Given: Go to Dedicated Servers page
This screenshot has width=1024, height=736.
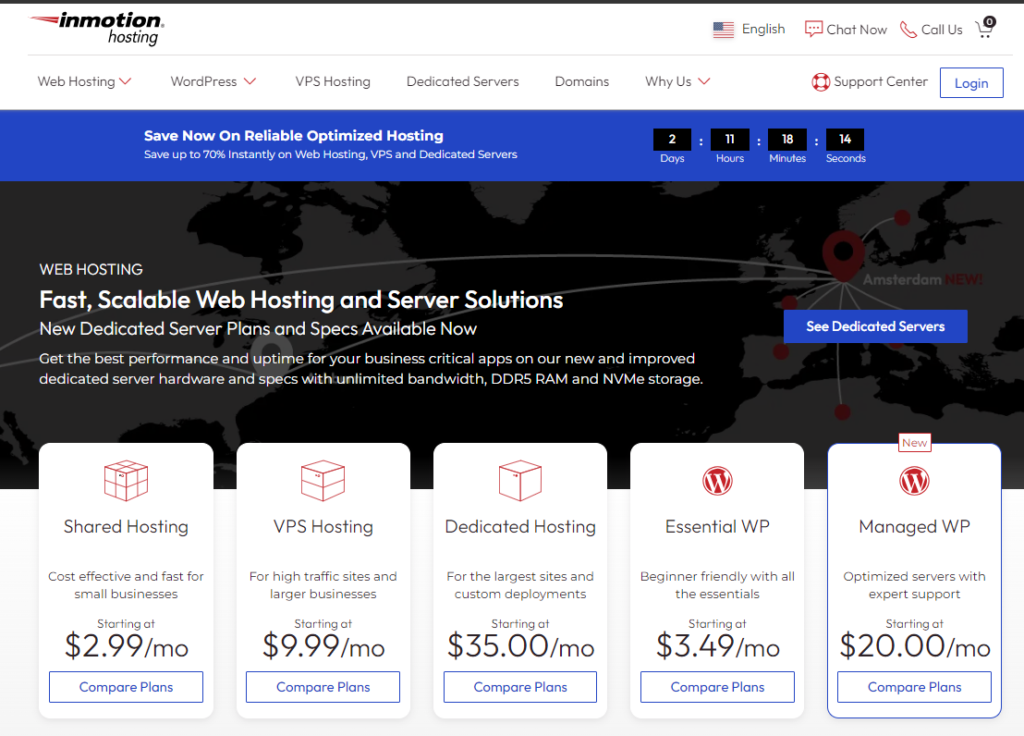Looking at the screenshot, I should (x=463, y=82).
